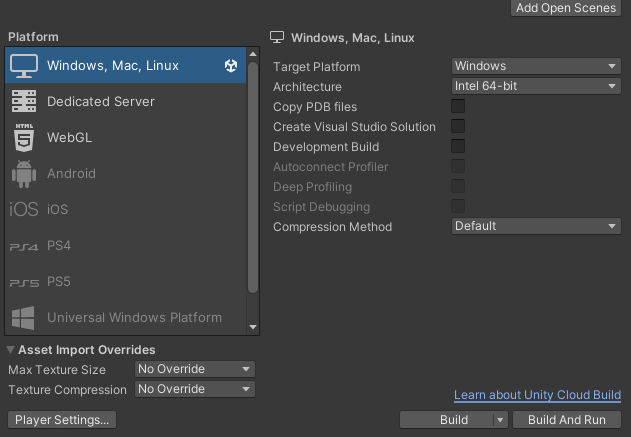Select the WebGL platform

pyautogui.click(x=126, y=138)
